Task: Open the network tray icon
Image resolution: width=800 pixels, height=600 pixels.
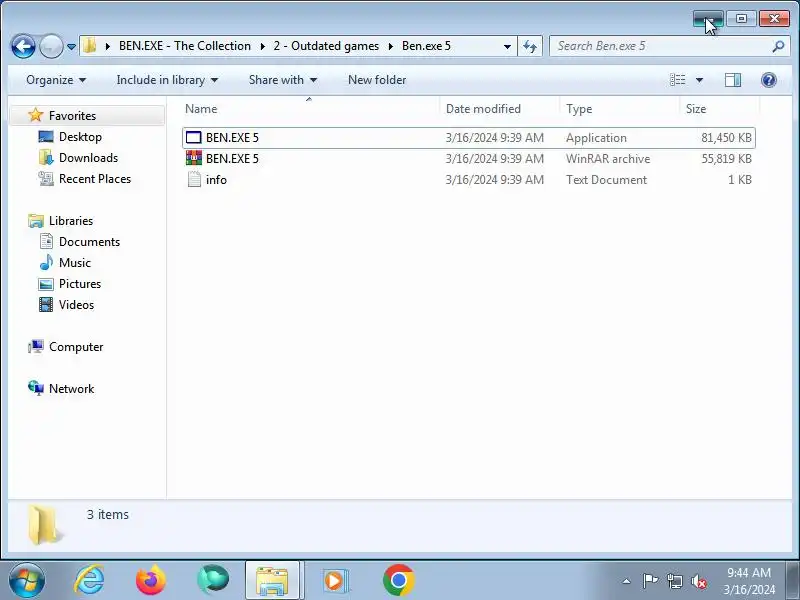Action: click(674, 581)
